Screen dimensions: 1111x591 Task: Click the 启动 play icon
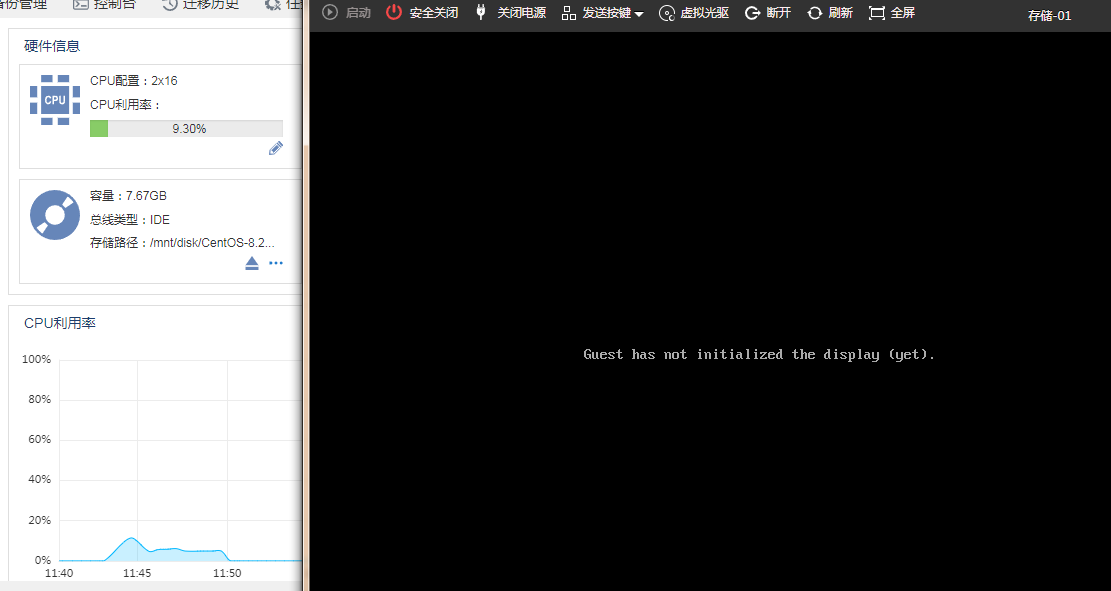pyautogui.click(x=329, y=12)
